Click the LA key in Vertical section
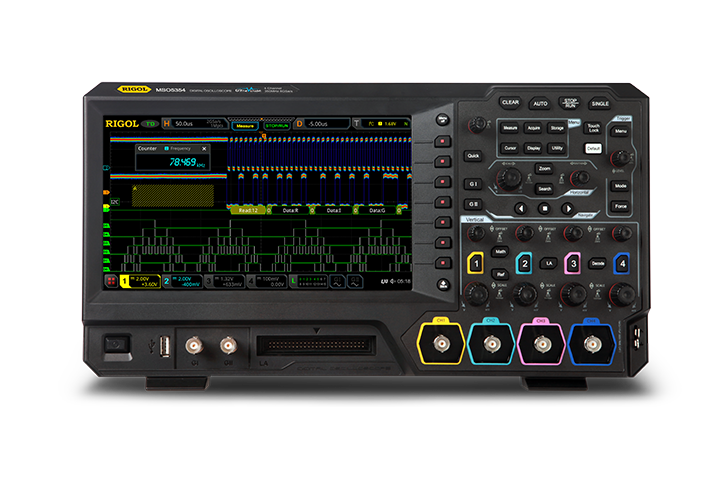 click(x=549, y=263)
